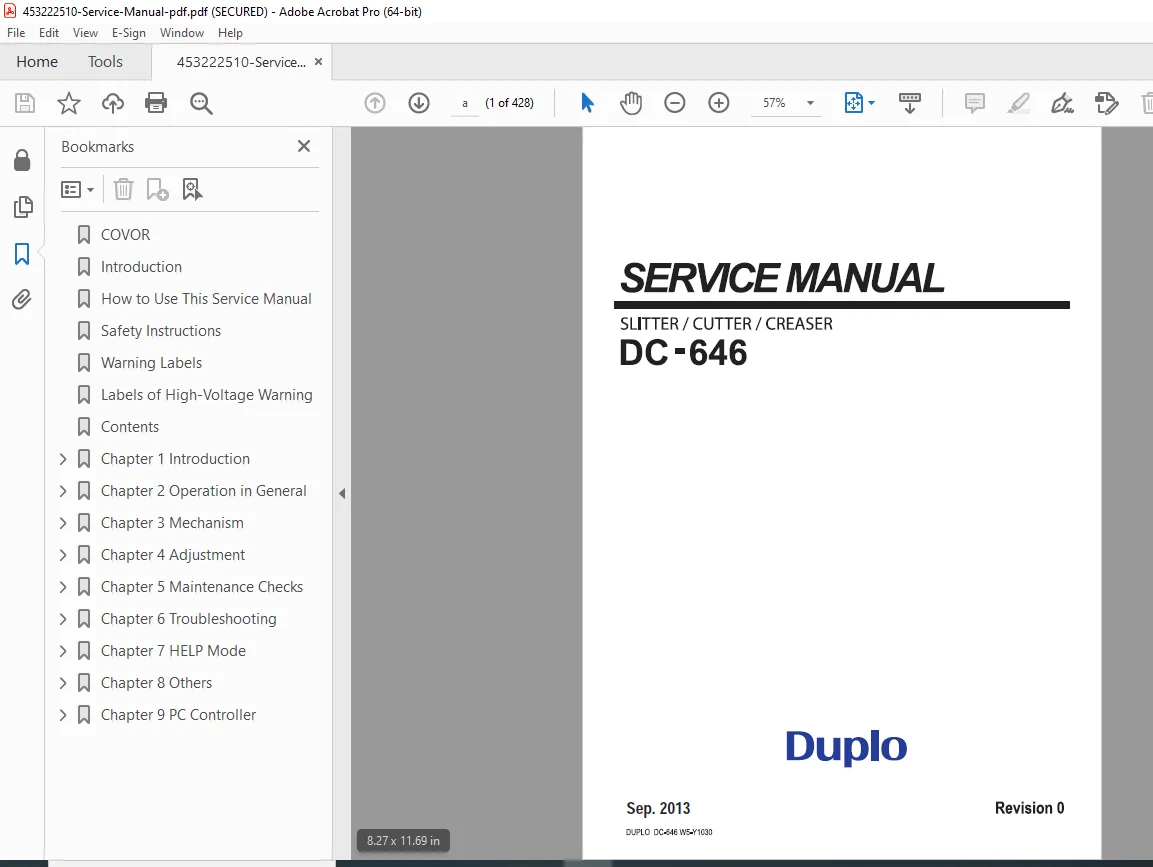Open the Edit menu
The width and height of the screenshot is (1153, 867).
click(x=49, y=33)
